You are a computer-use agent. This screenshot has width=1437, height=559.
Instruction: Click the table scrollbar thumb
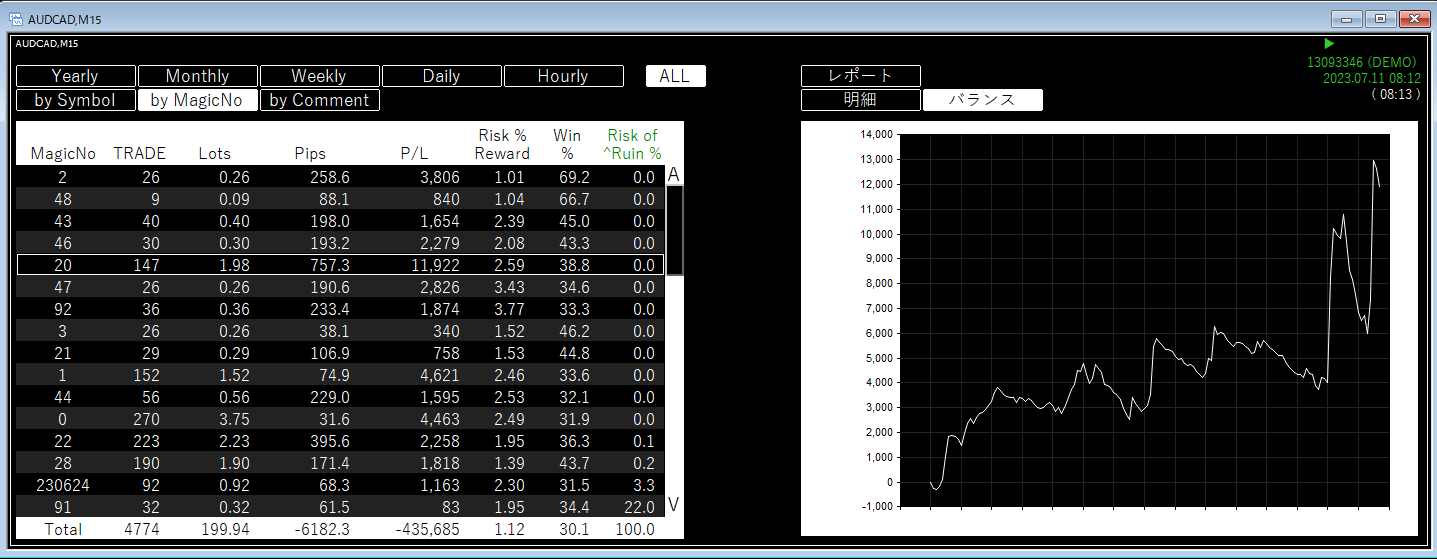[x=675, y=230]
